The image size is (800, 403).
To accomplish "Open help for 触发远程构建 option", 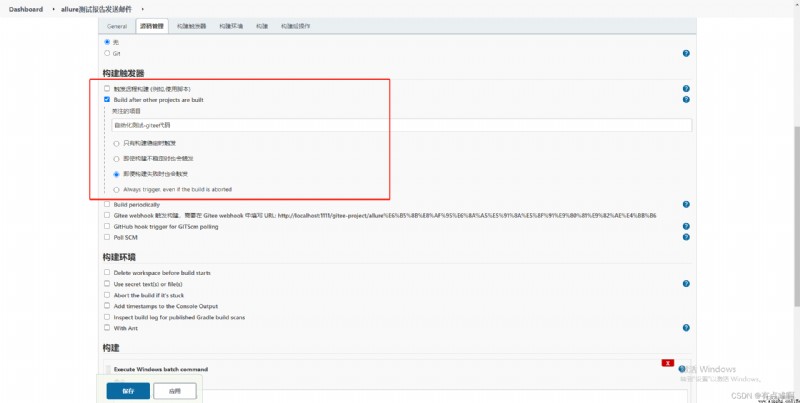I will pos(686,88).
